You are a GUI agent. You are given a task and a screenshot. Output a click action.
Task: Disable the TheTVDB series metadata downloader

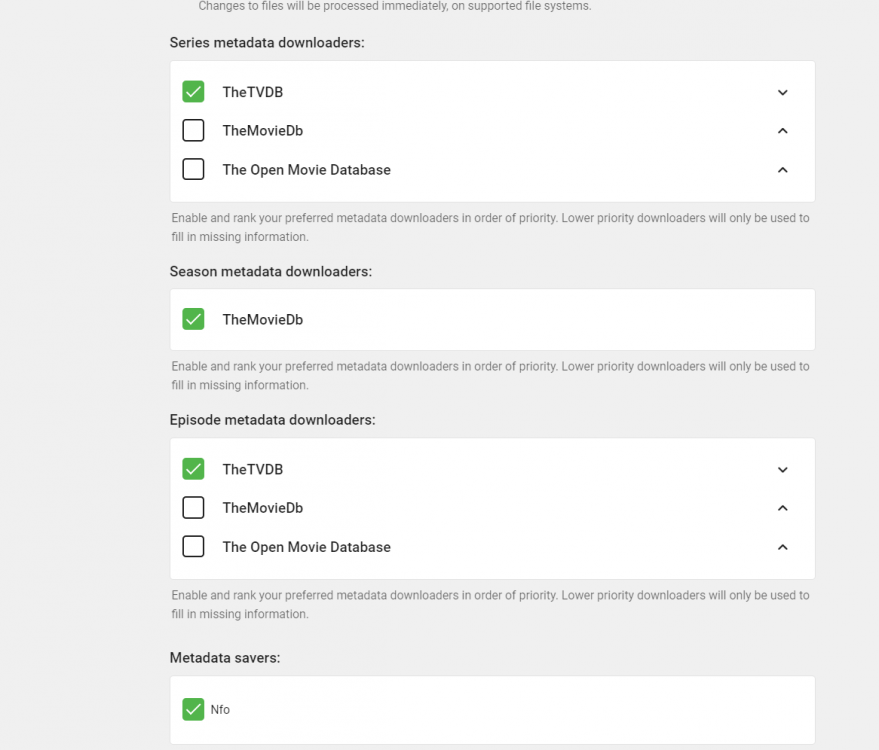[193, 91]
